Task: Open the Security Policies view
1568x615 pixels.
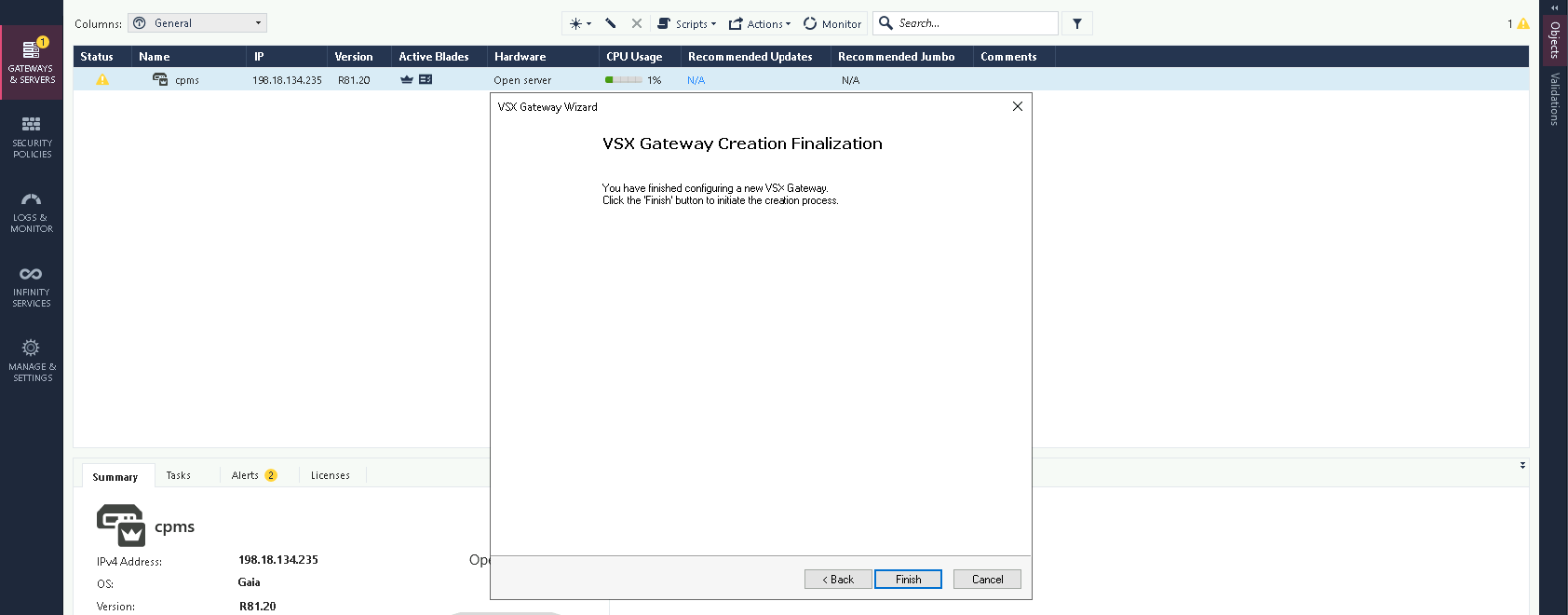Action: tap(32, 137)
